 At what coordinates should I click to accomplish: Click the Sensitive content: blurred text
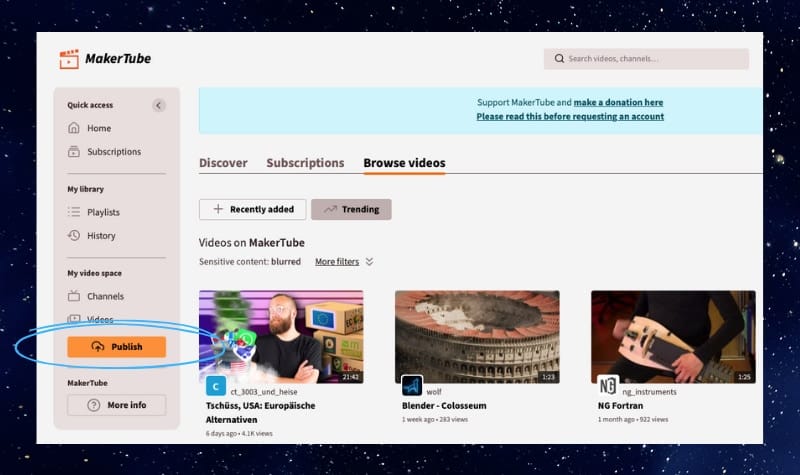tap(249, 262)
